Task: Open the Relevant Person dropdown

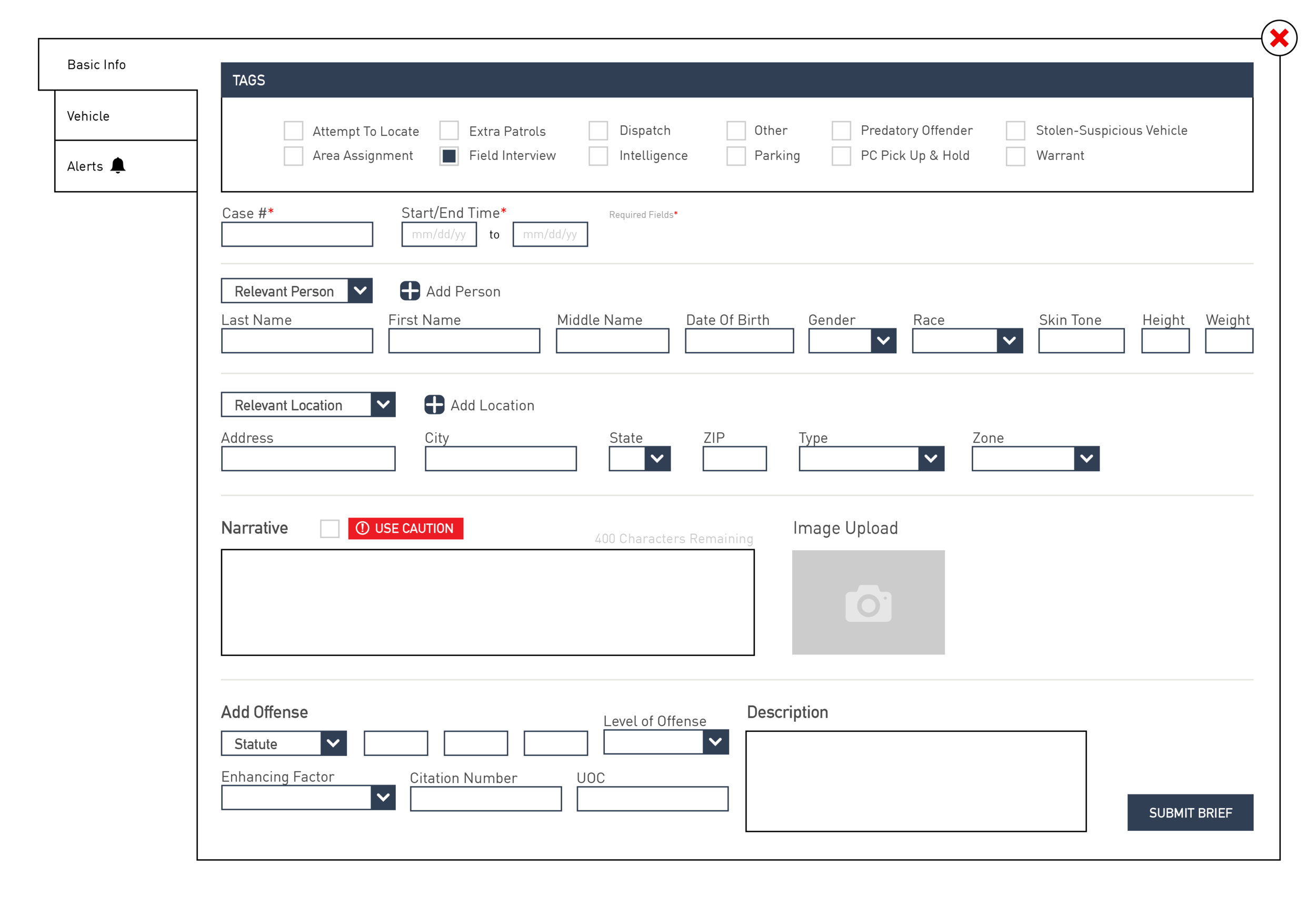Action: click(361, 291)
